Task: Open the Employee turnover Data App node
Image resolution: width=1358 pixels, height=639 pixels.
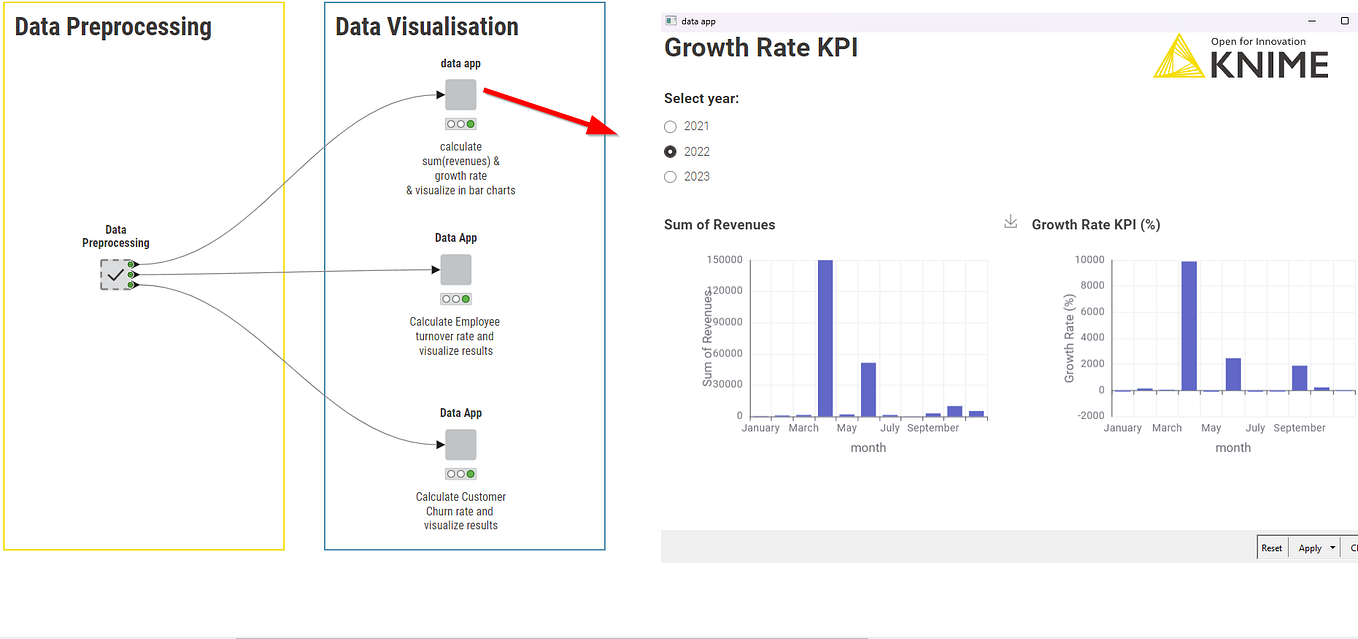Action: (x=455, y=269)
